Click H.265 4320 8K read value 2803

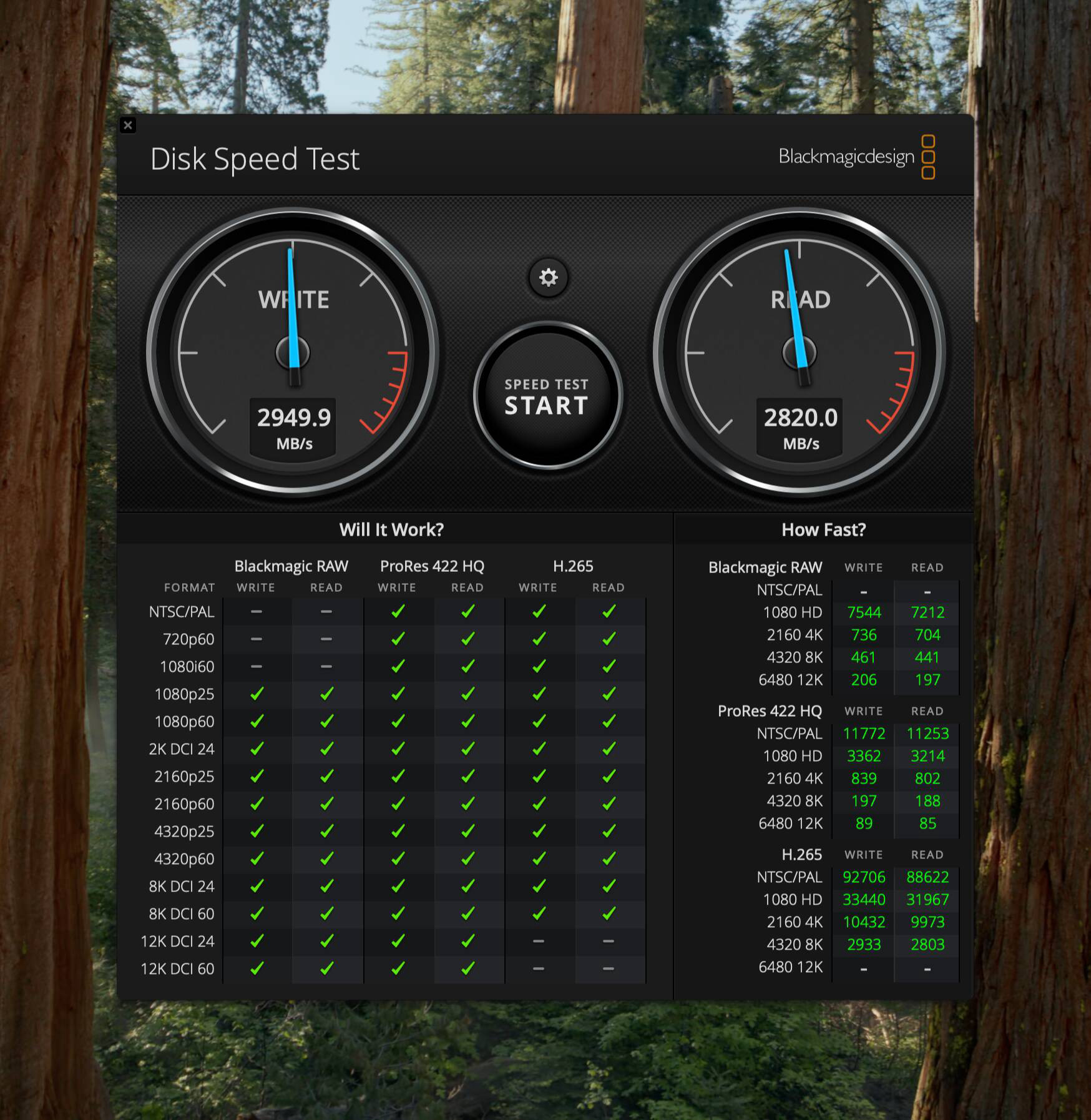(x=927, y=945)
